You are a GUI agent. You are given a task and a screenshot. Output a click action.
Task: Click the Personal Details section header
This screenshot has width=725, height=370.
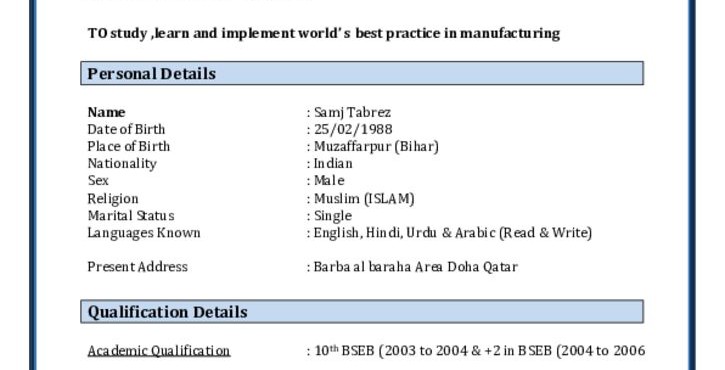pos(362,73)
